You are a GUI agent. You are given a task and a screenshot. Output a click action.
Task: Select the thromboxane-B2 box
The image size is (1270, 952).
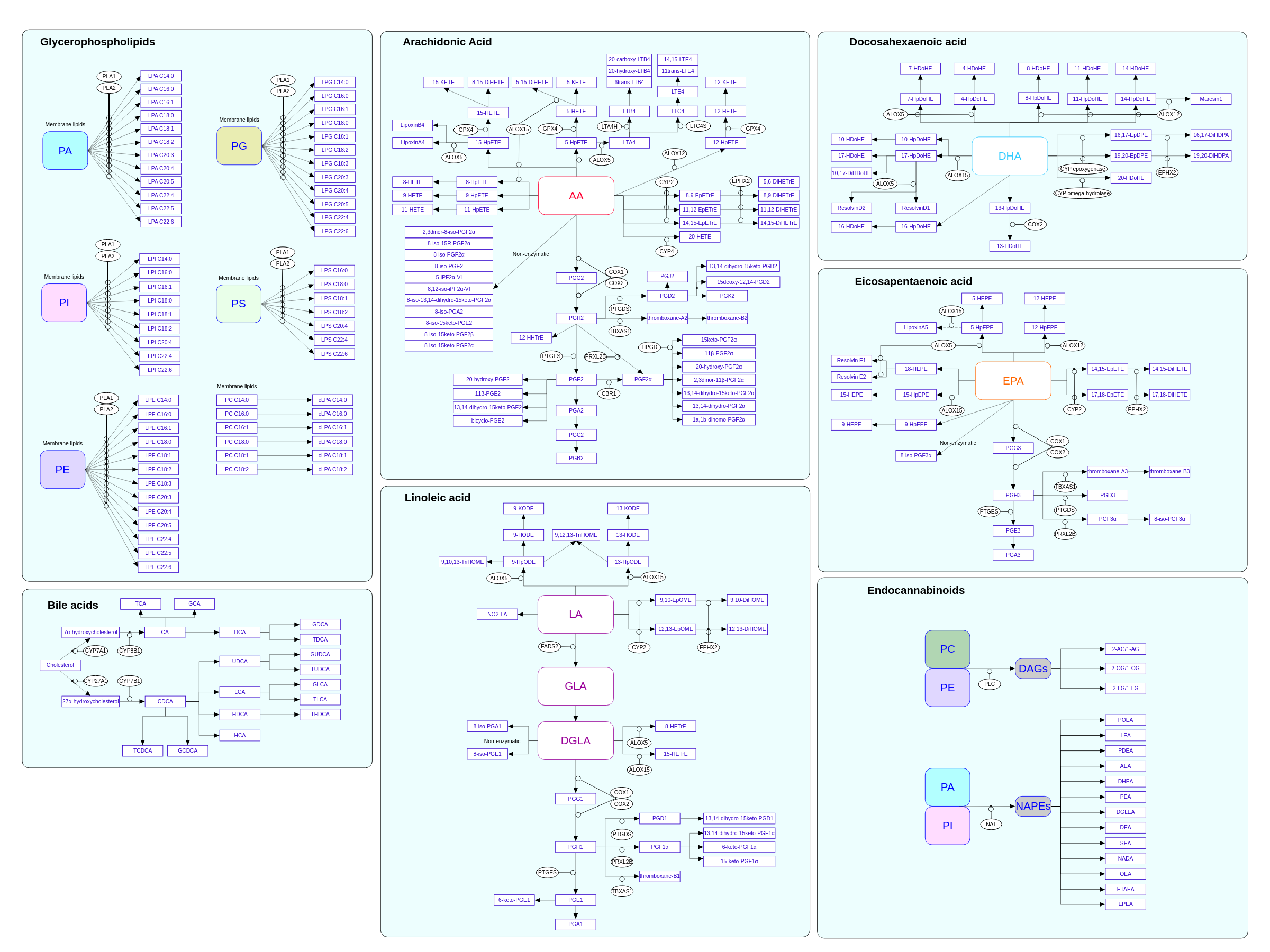click(x=727, y=318)
